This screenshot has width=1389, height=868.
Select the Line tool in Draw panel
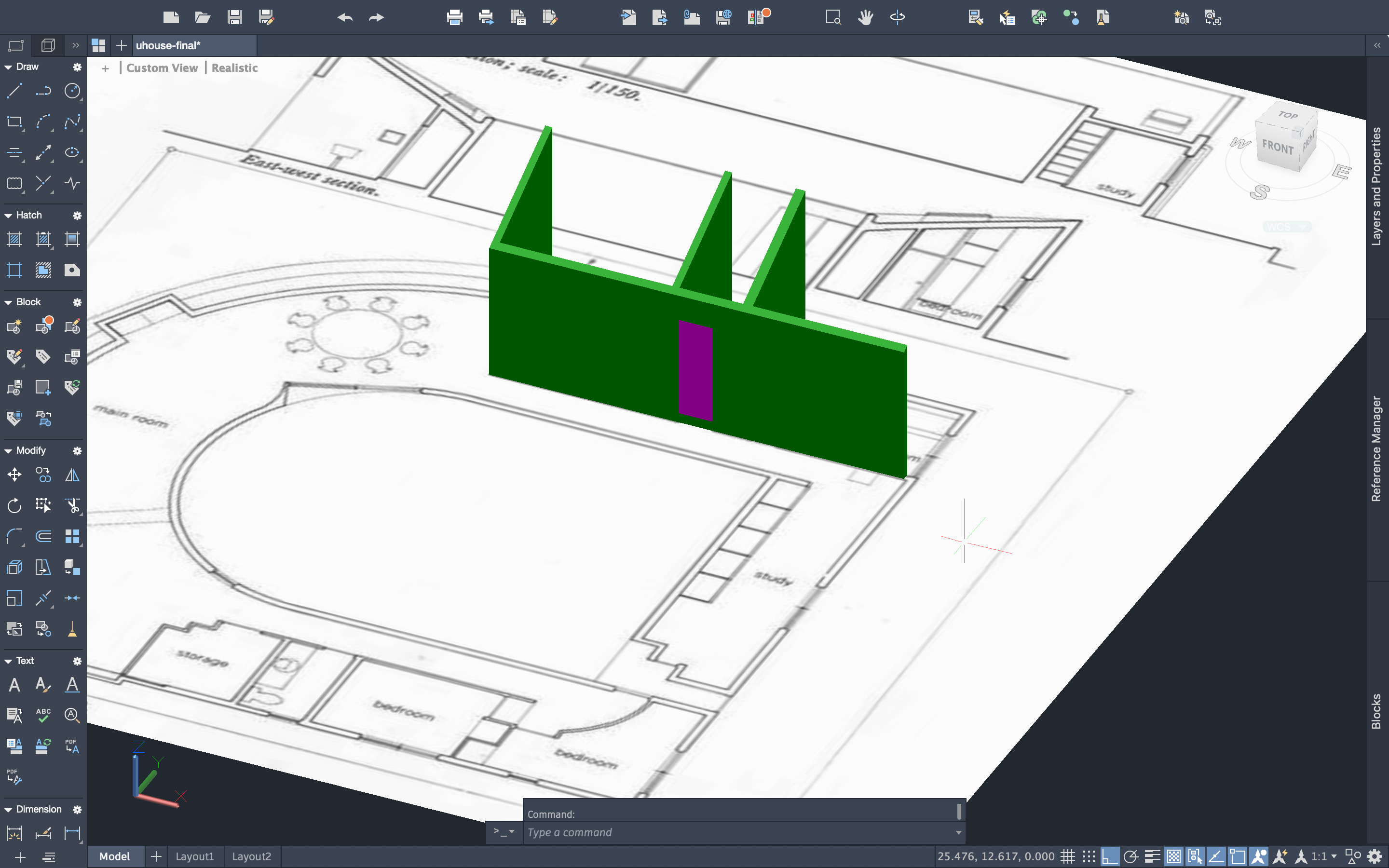click(14, 91)
